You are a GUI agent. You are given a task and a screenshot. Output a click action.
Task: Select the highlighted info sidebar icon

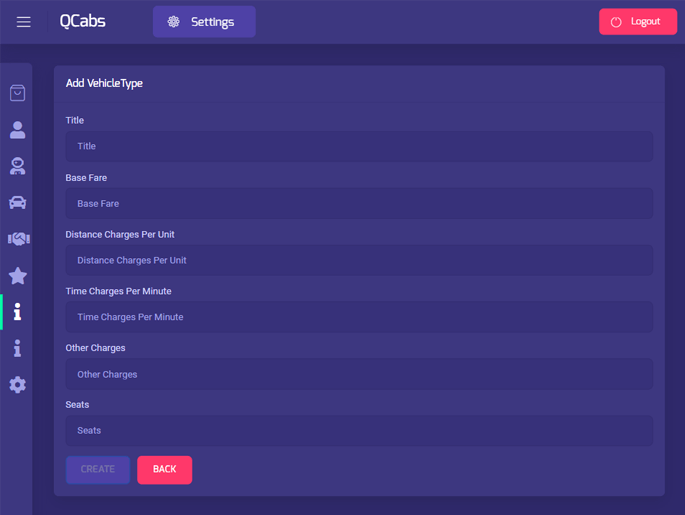17,312
